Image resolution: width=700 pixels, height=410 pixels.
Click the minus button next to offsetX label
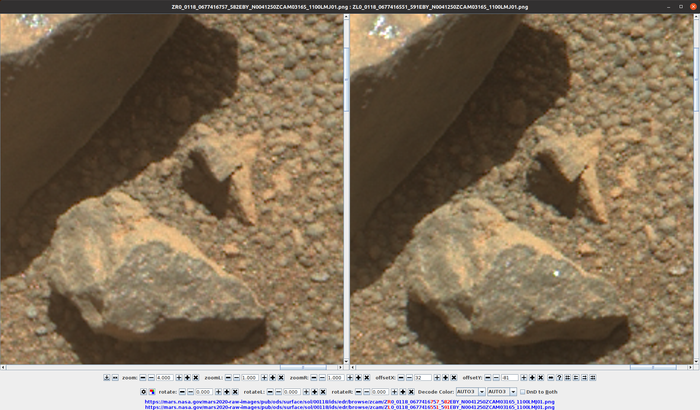[401, 378]
